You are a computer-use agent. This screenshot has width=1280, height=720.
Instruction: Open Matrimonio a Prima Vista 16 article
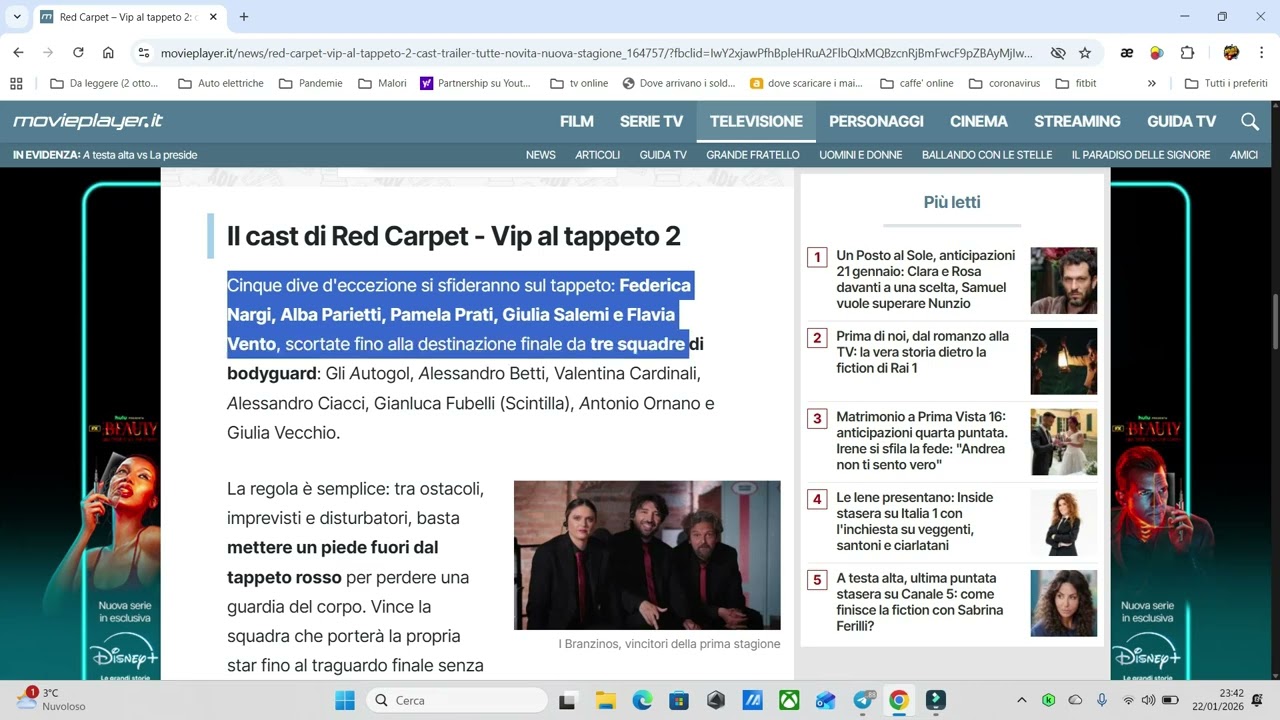922,441
